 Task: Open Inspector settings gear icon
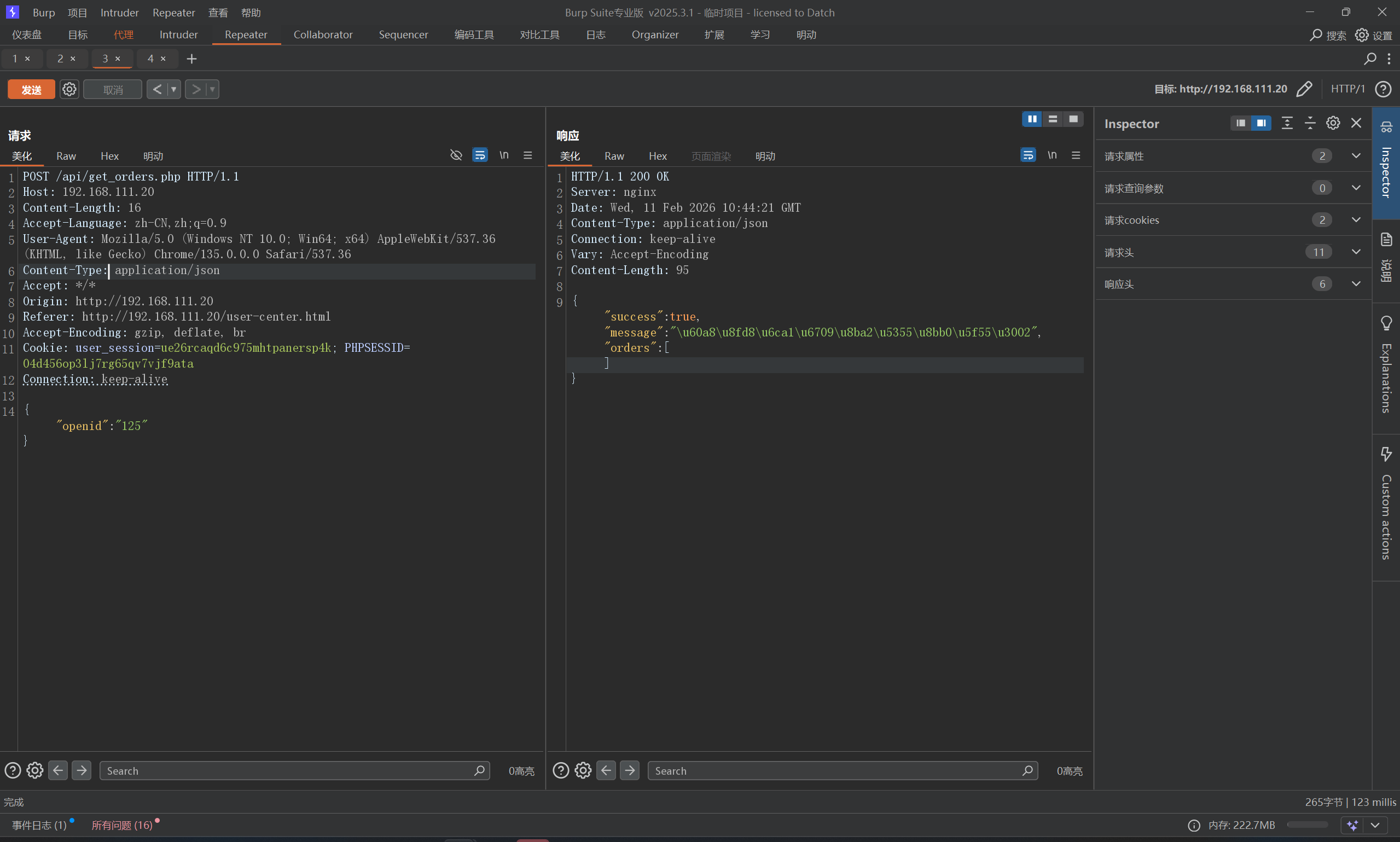[1333, 123]
